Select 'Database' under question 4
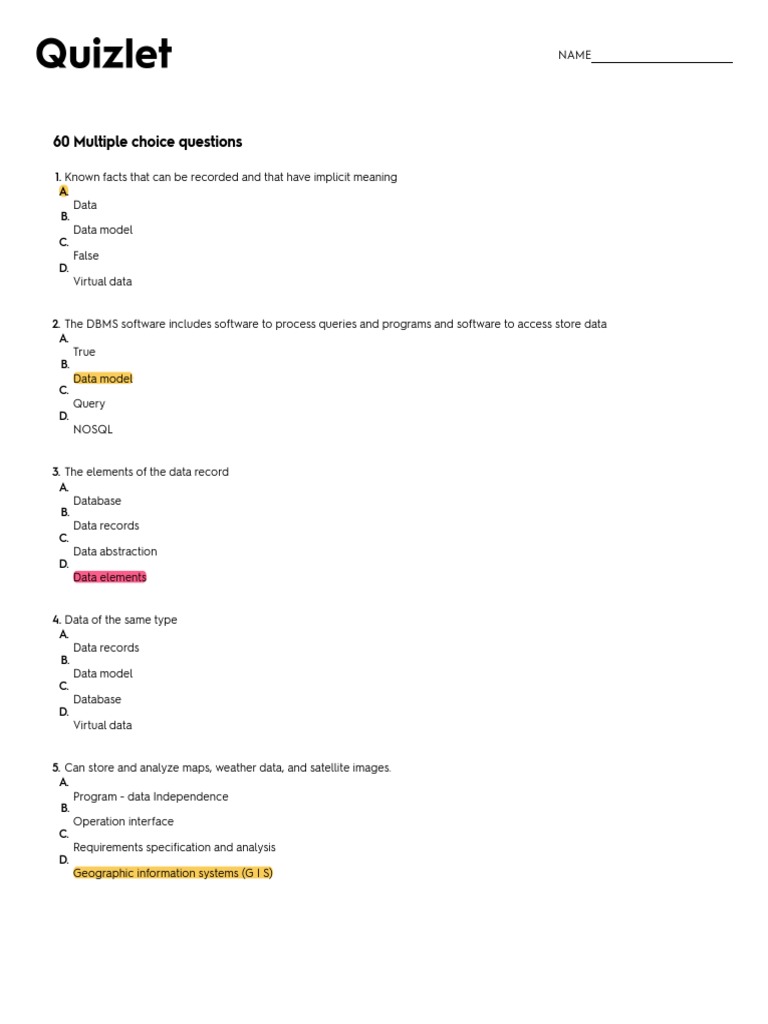Image resolution: width=768 pixels, height=1024 pixels. [97, 700]
